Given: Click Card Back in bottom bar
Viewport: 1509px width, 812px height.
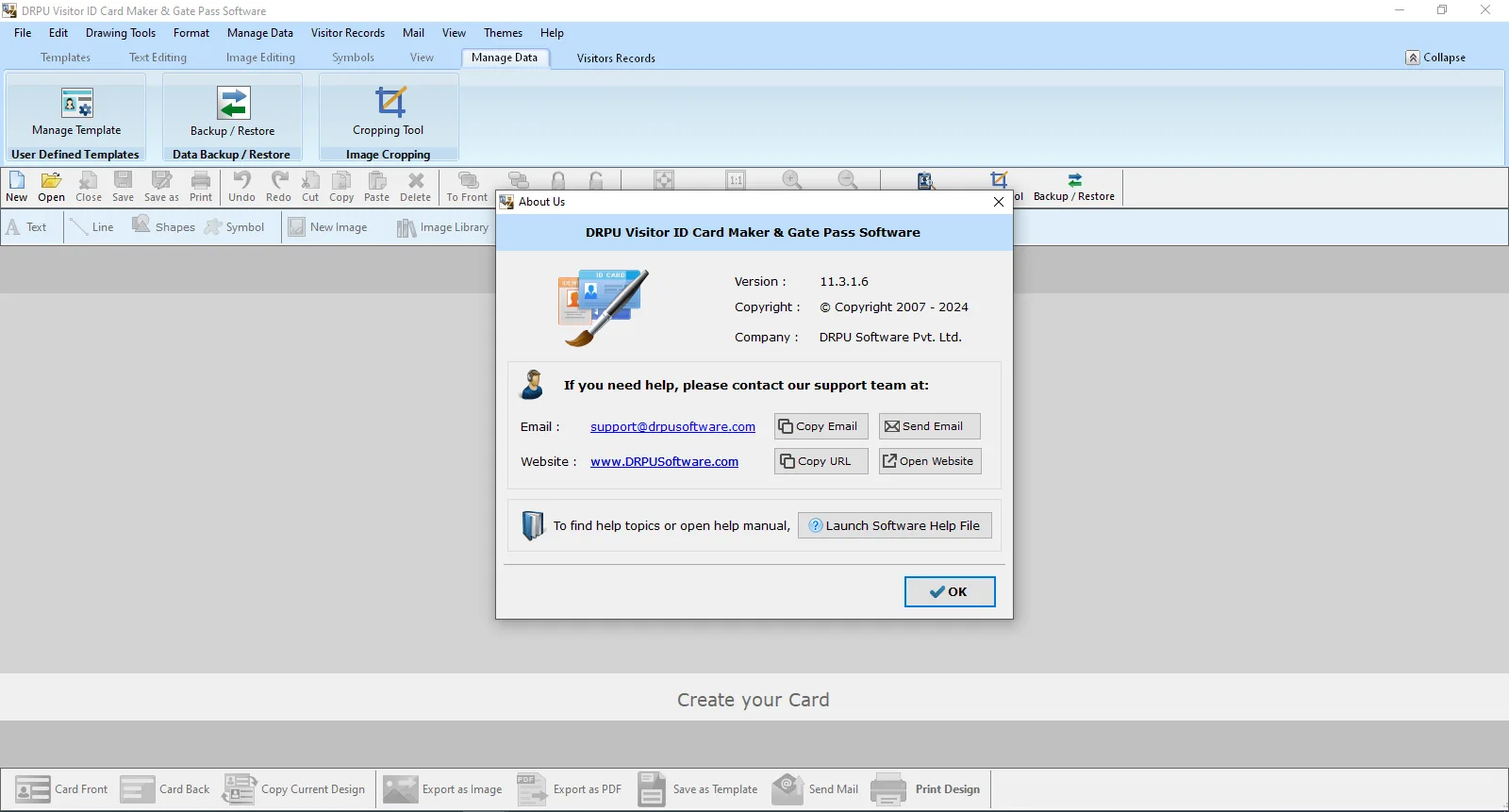Looking at the screenshot, I should [x=165, y=789].
